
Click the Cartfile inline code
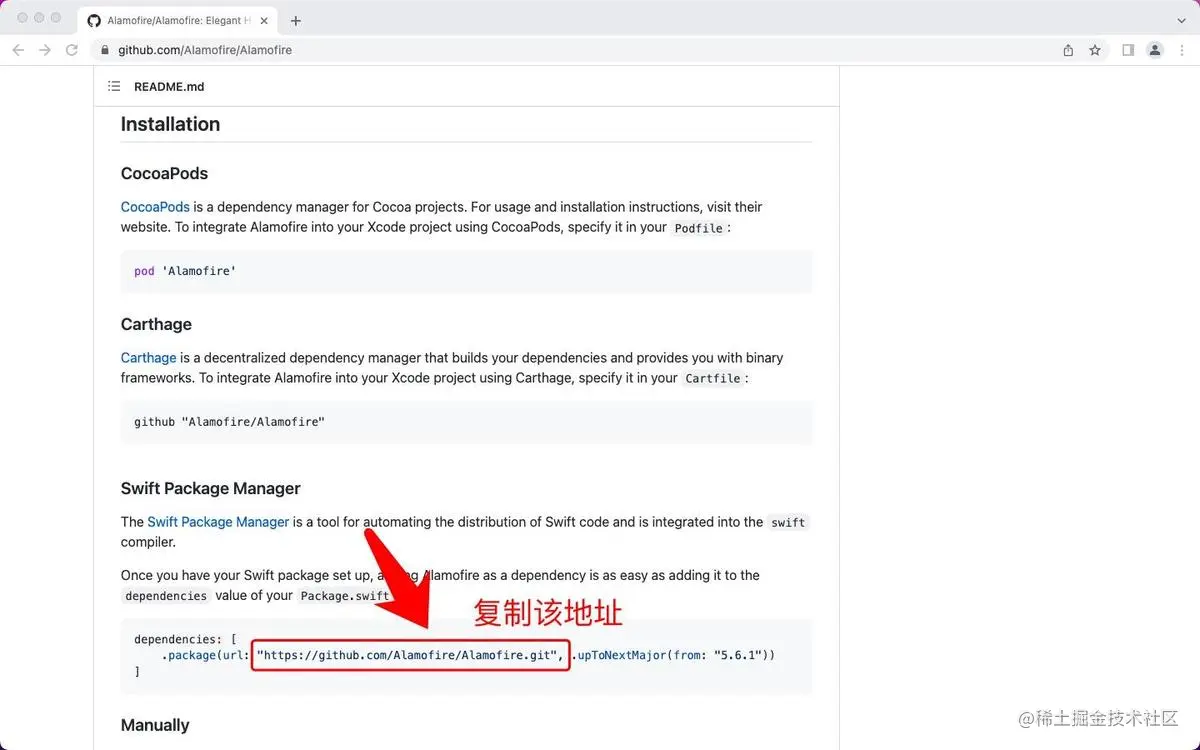click(x=713, y=379)
